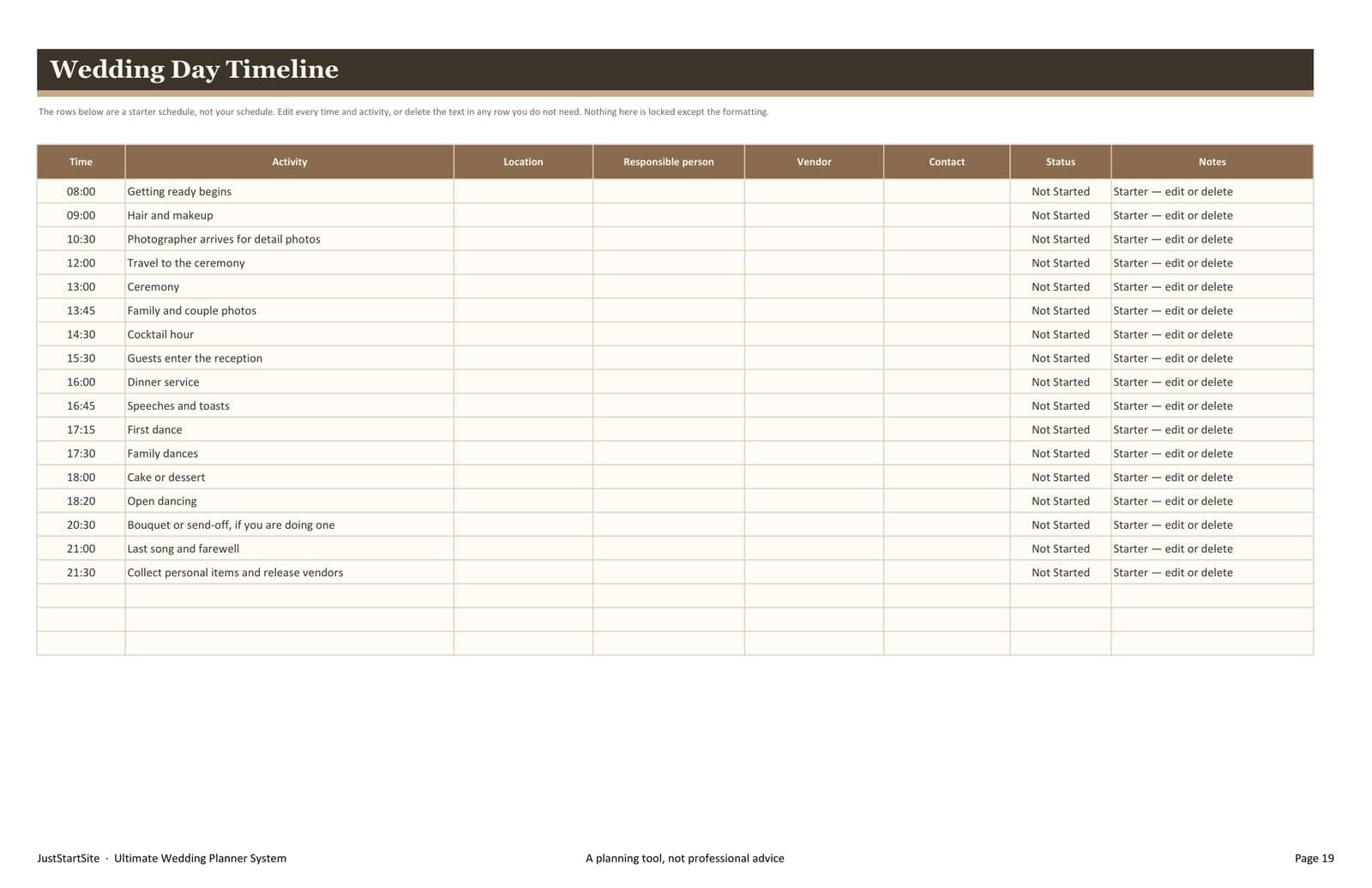
Task: Click the 08:00 time cell
Action: tap(81, 191)
